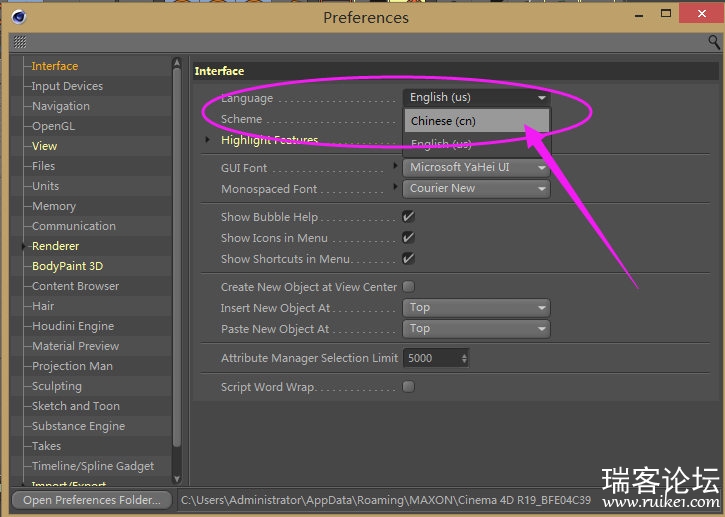The height and width of the screenshot is (517, 725).
Task: Select BodyPaint 3D category
Action: click(x=68, y=266)
